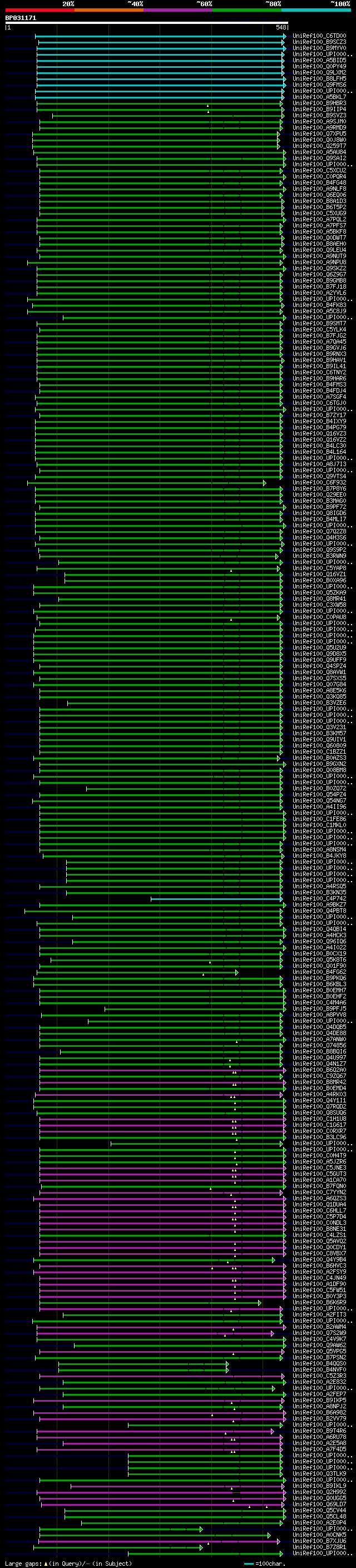
Task: Select hit label UniRef100_C6F932
Action: coord(319,483)
